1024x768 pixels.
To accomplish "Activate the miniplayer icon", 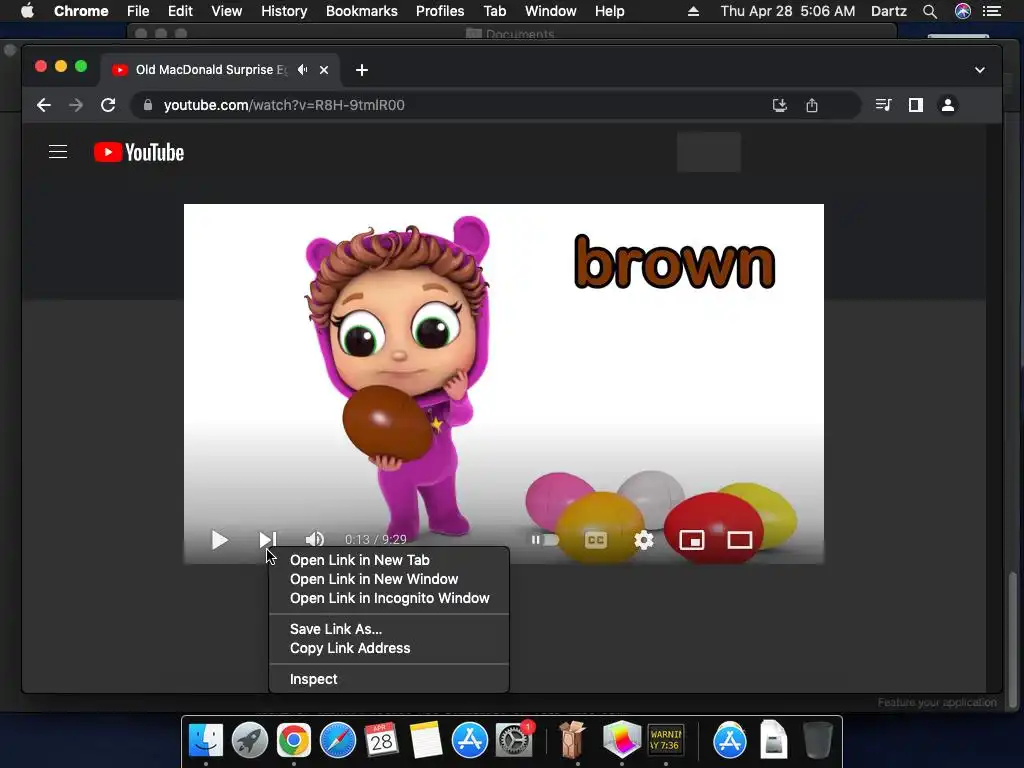I will (692, 540).
